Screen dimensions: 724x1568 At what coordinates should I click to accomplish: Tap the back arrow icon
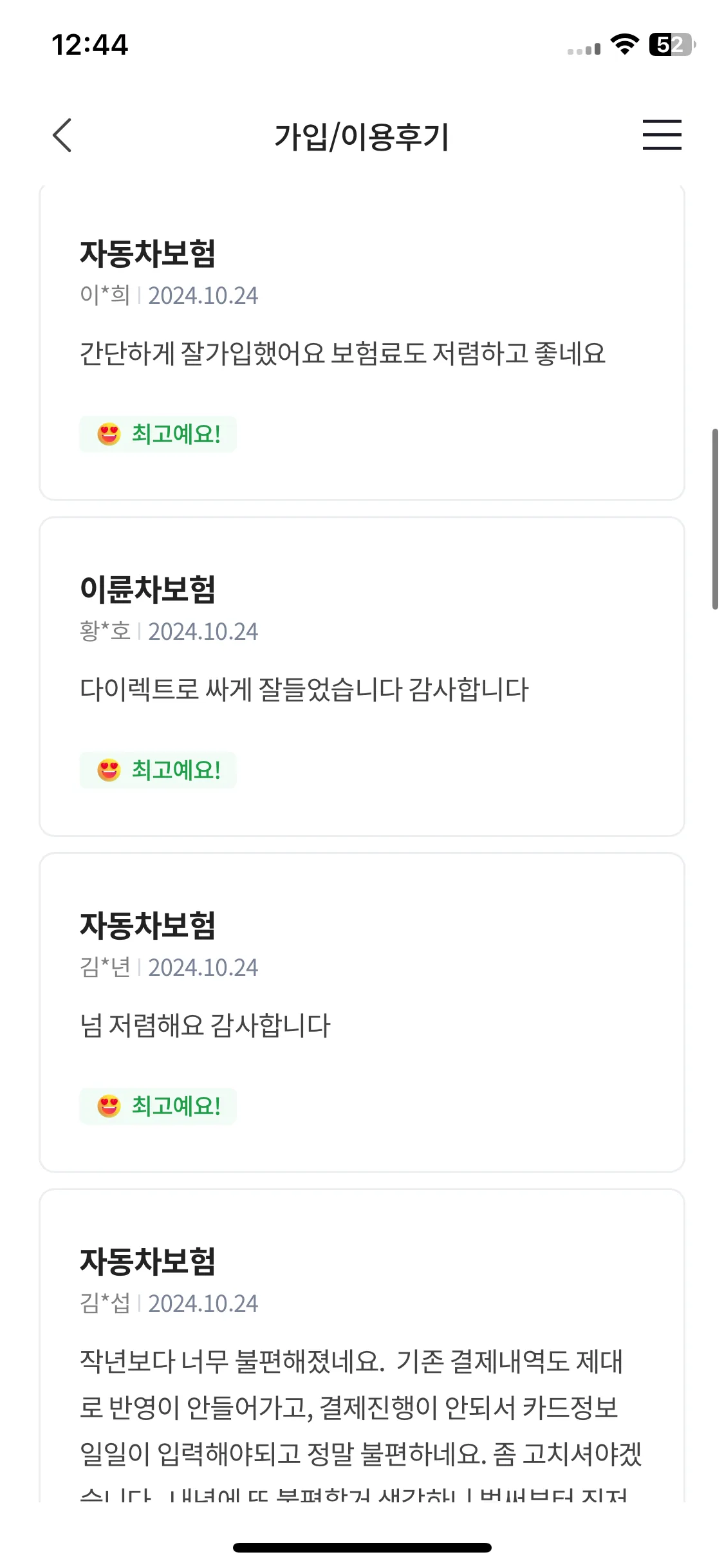(62, 135)
